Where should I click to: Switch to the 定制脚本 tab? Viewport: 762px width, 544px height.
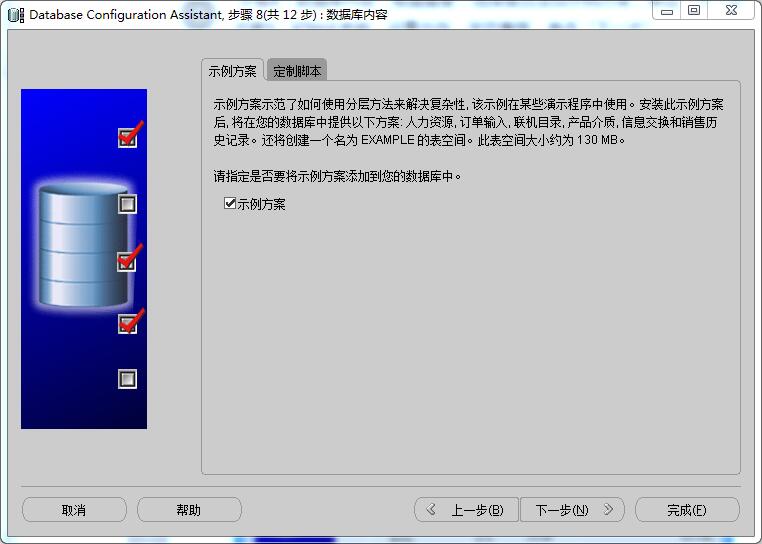click(x=297, y=71)
